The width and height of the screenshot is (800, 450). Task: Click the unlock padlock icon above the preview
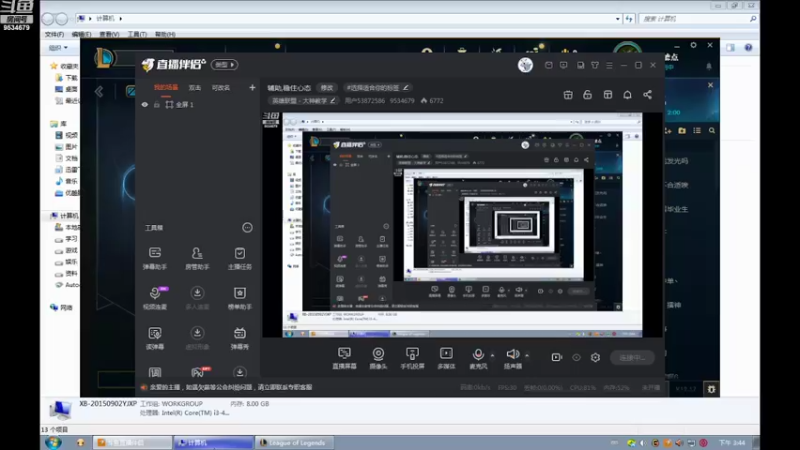[587, 95]
